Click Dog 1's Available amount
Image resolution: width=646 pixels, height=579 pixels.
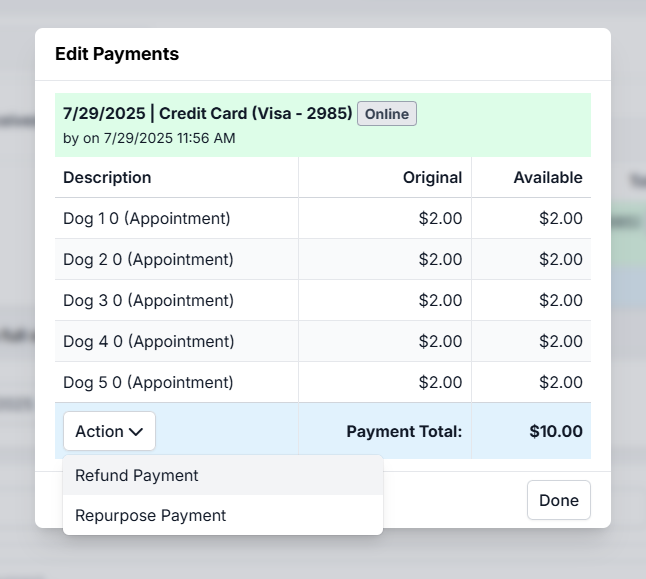(560, 218)
